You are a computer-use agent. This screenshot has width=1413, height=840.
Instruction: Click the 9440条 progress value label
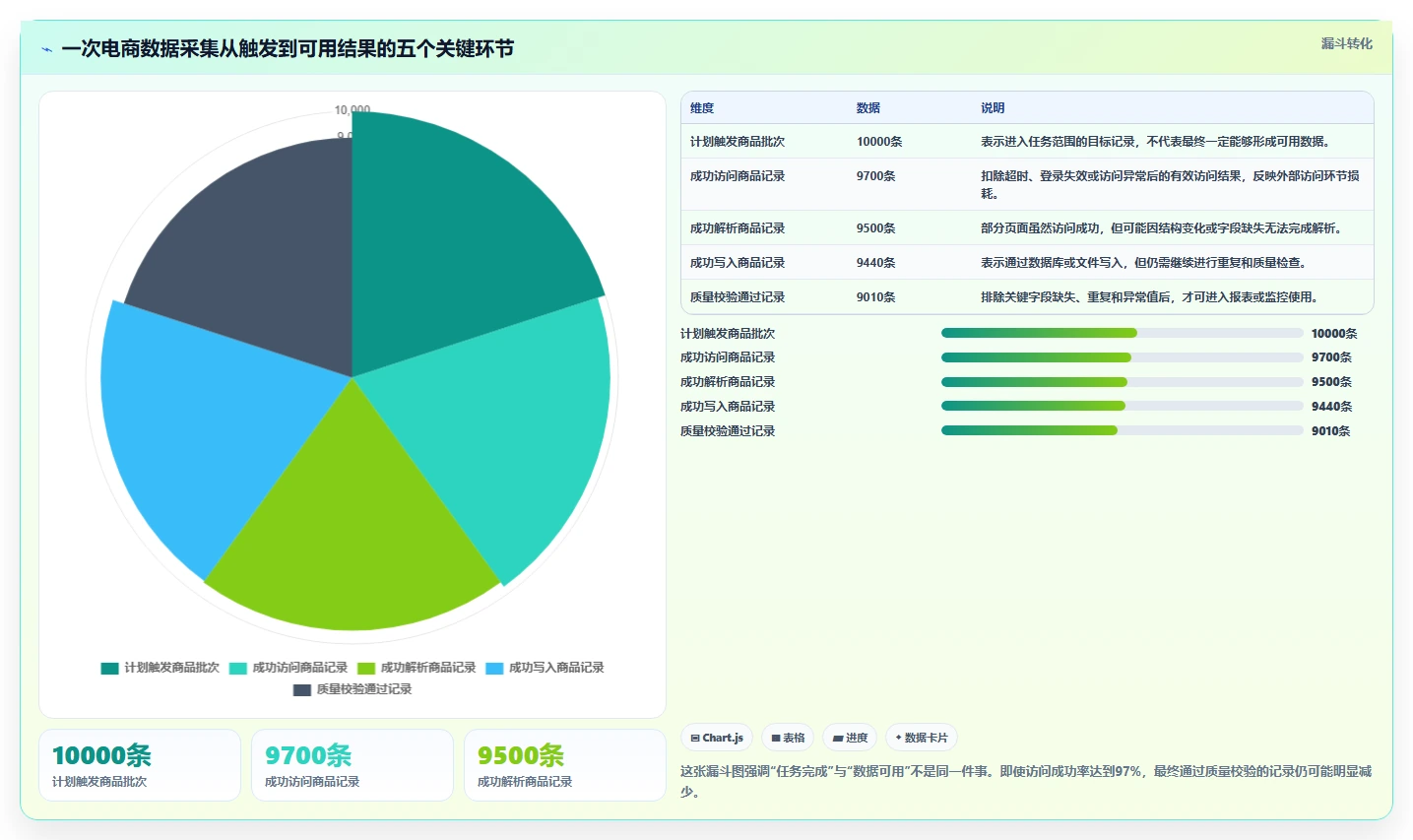point(1331,407)
